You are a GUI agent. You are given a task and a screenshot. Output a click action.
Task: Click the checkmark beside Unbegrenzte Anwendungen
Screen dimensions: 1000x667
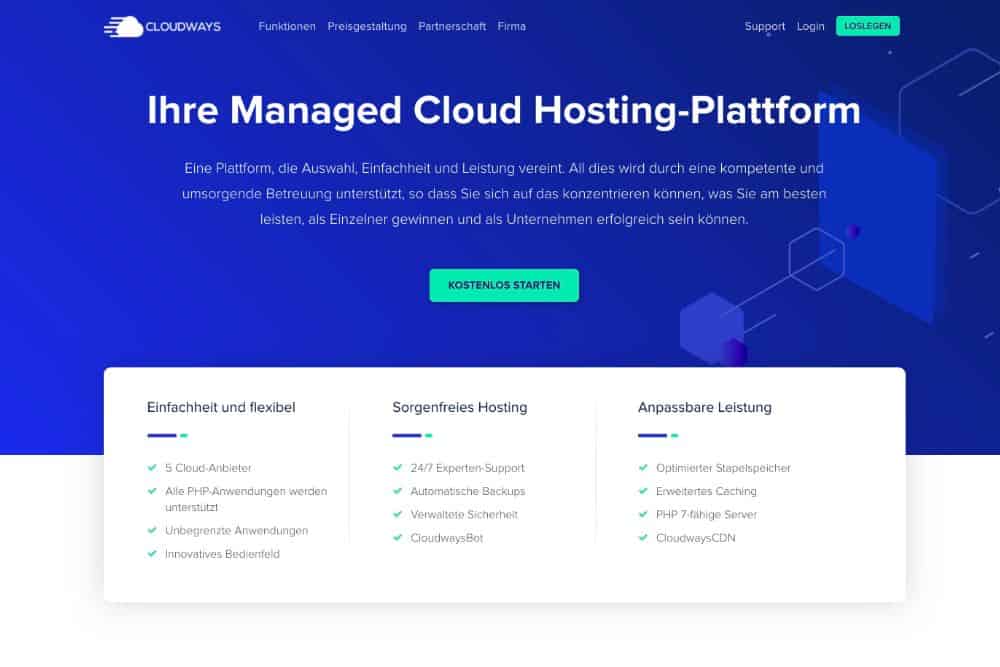coord(152,530)
